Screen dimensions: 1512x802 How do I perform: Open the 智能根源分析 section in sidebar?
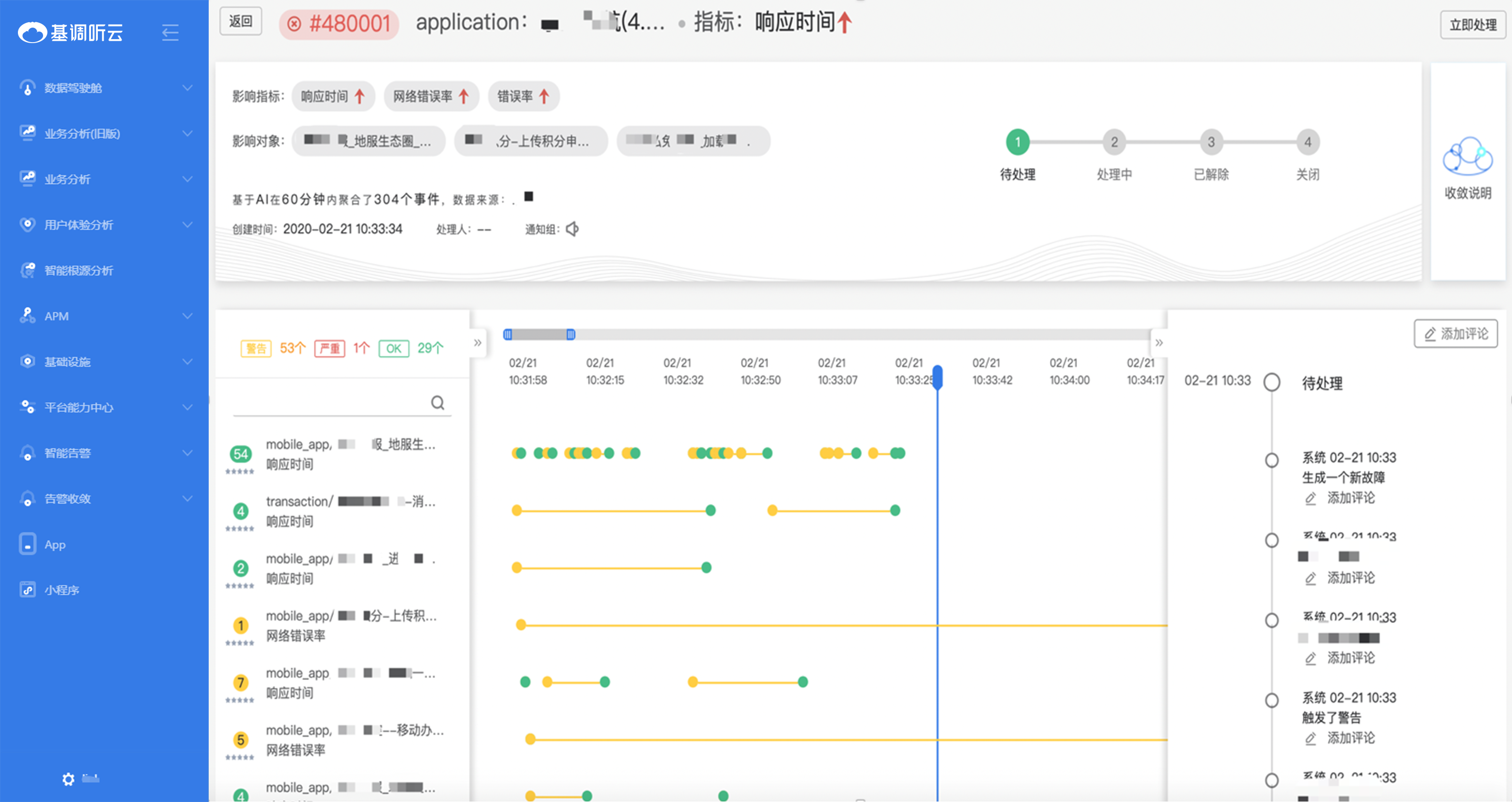tap(79, 270)
